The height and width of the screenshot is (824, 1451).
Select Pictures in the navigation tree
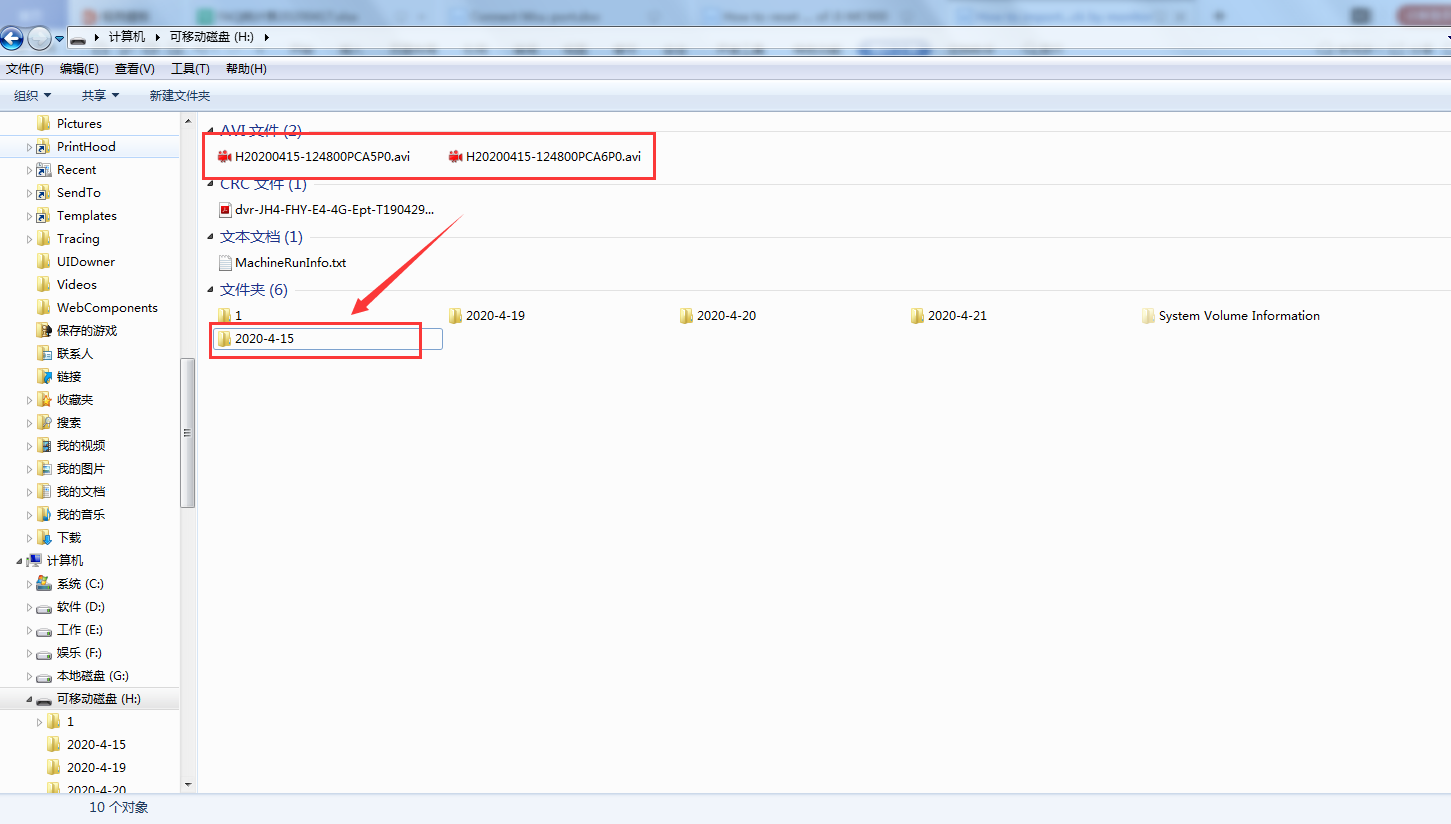79,124
